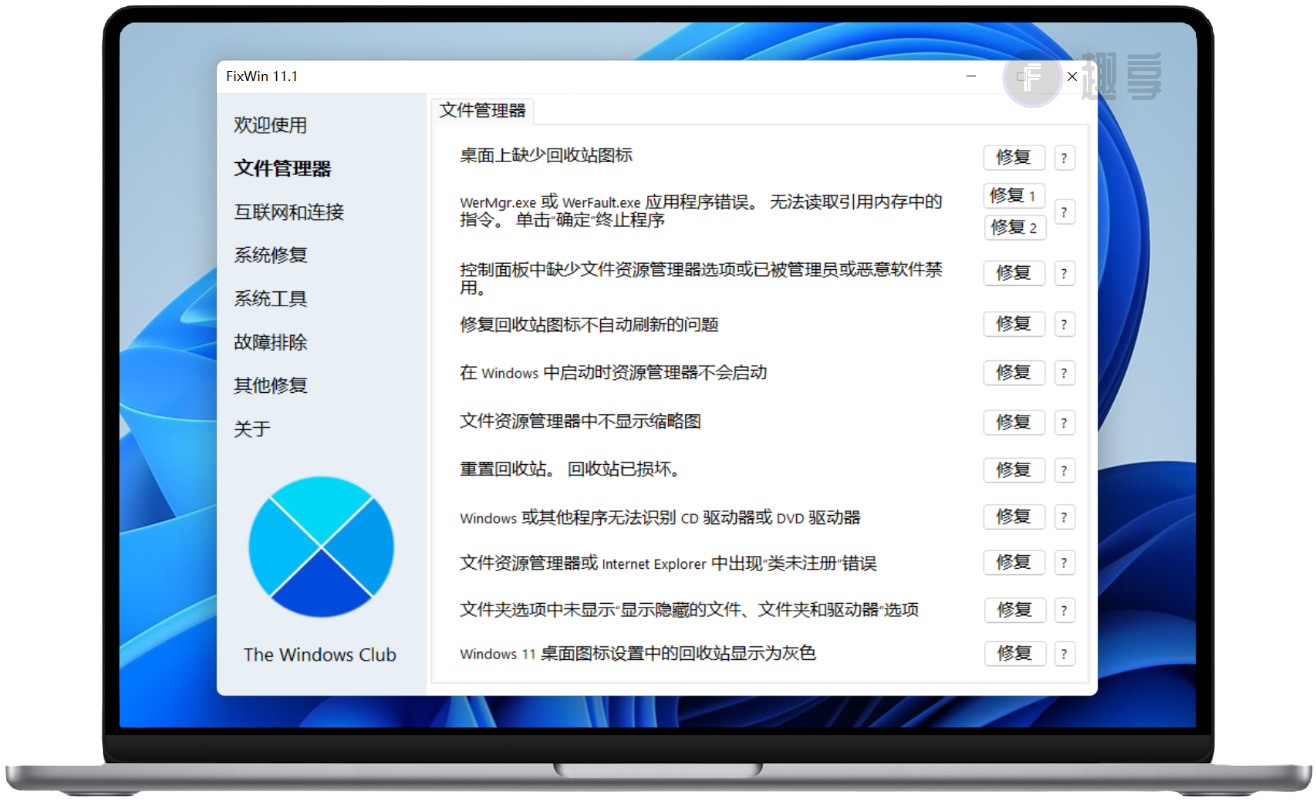Open the 欢迎使用 section
The image size is (1316, 802).
(x=270, y=125)
